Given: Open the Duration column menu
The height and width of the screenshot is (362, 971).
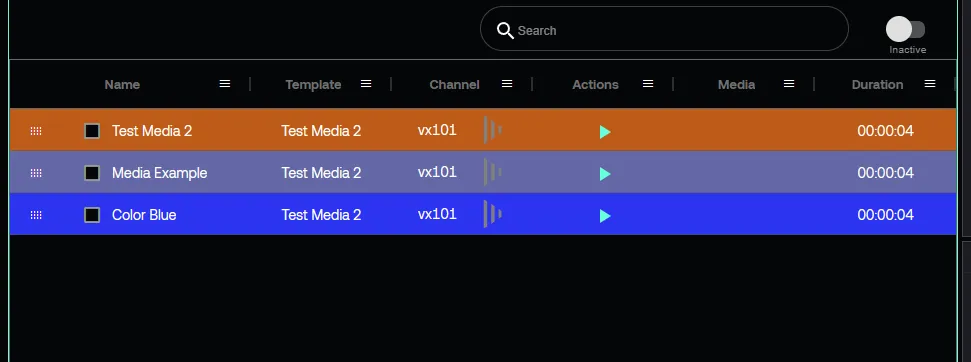Looking at the screenshot, I should click(930, 84).
